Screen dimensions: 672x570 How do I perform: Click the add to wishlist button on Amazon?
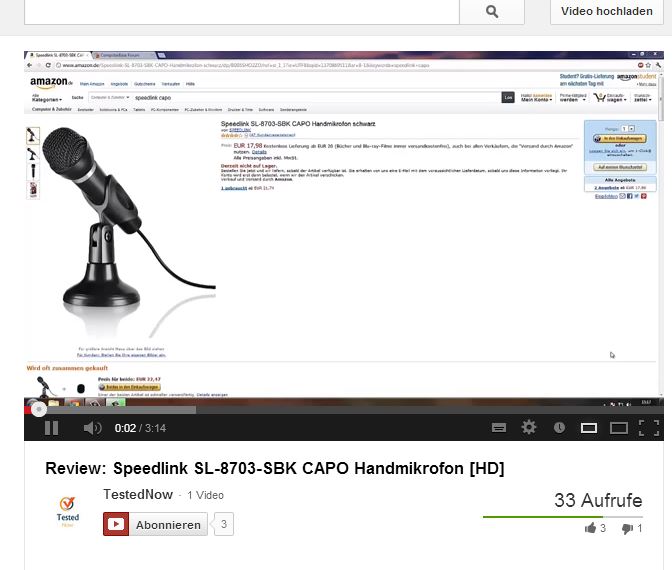coord(620,167)
